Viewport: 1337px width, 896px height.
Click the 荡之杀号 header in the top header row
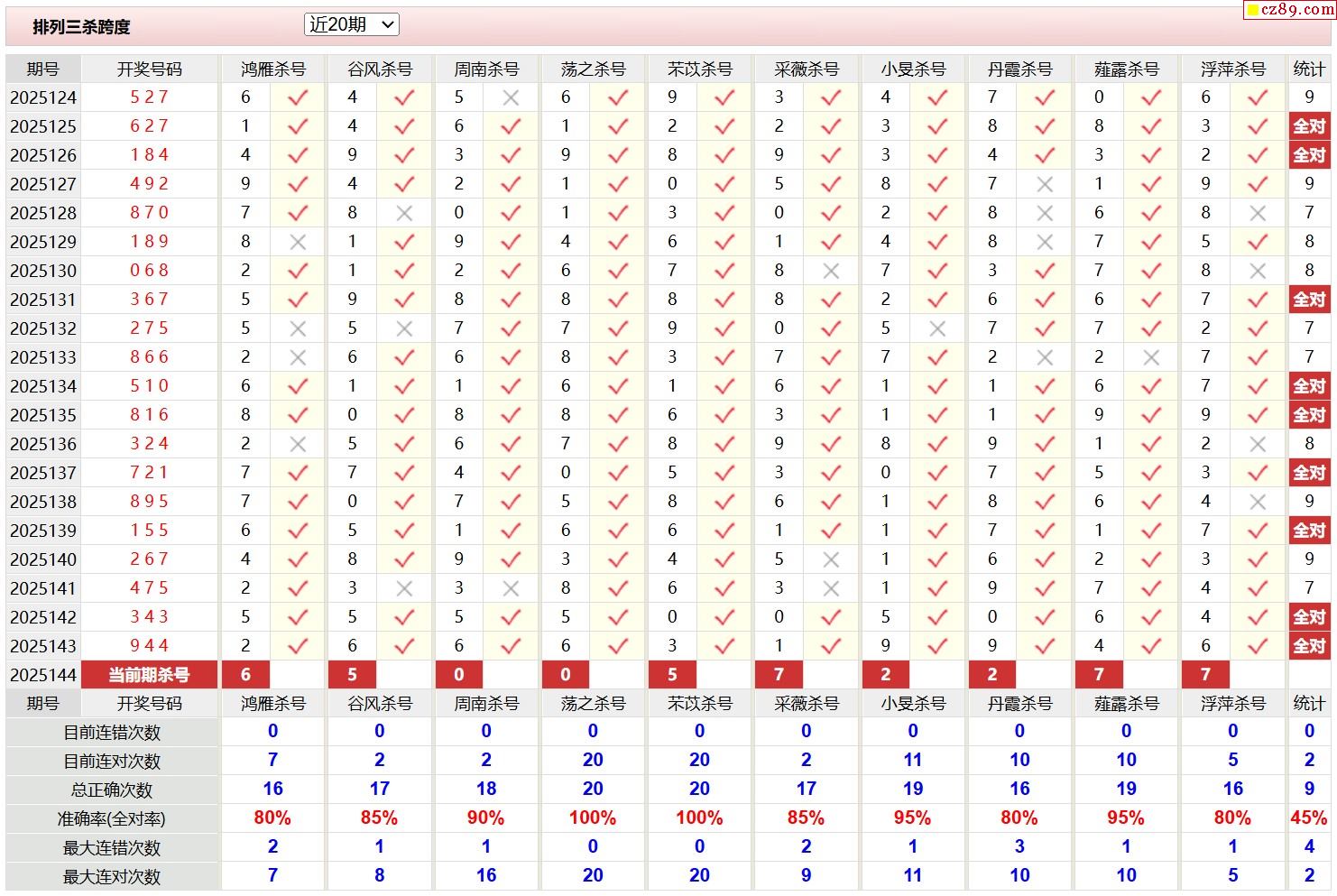[x=593, y=69]
